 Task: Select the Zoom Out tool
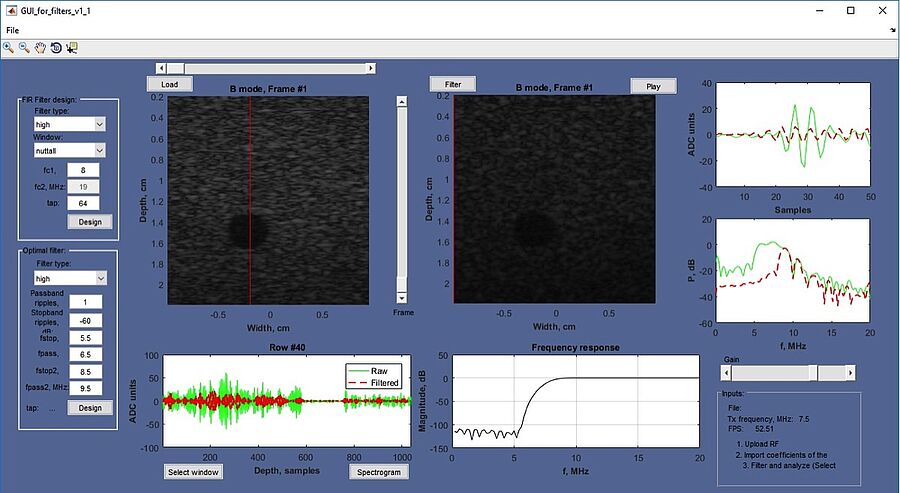click(x=24, y=47)
